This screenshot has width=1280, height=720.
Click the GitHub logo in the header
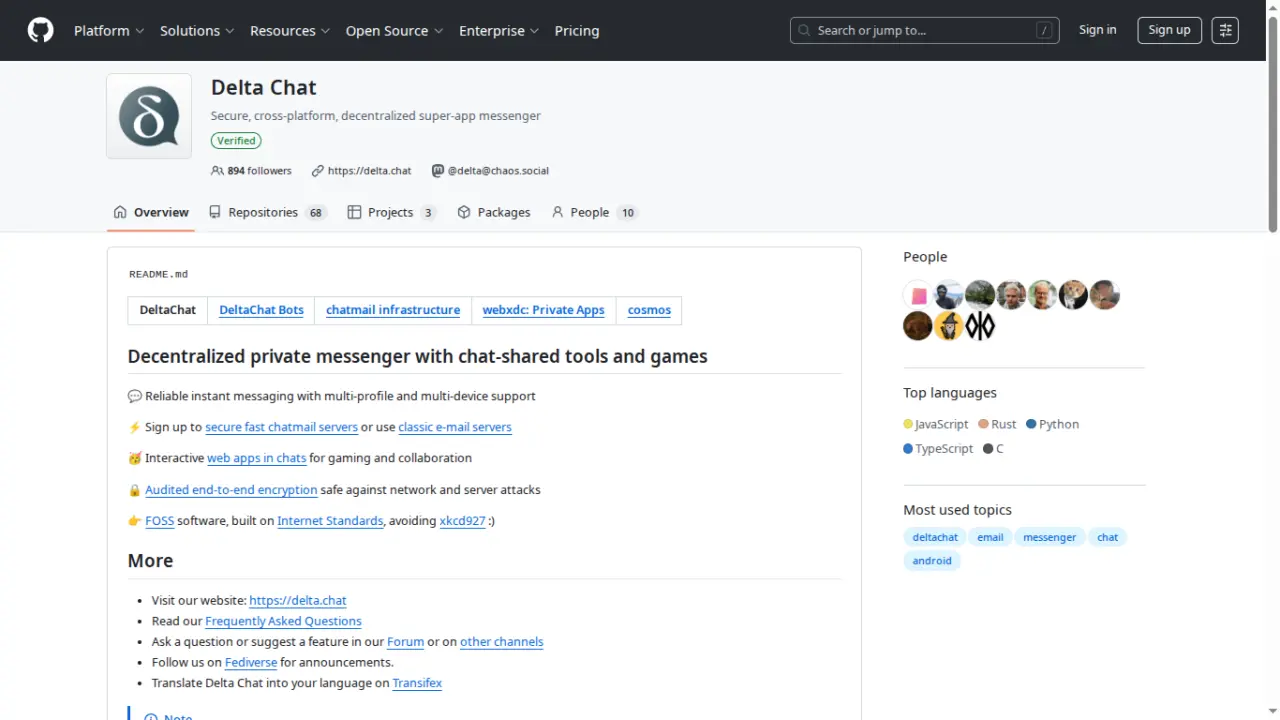(40, 30)
